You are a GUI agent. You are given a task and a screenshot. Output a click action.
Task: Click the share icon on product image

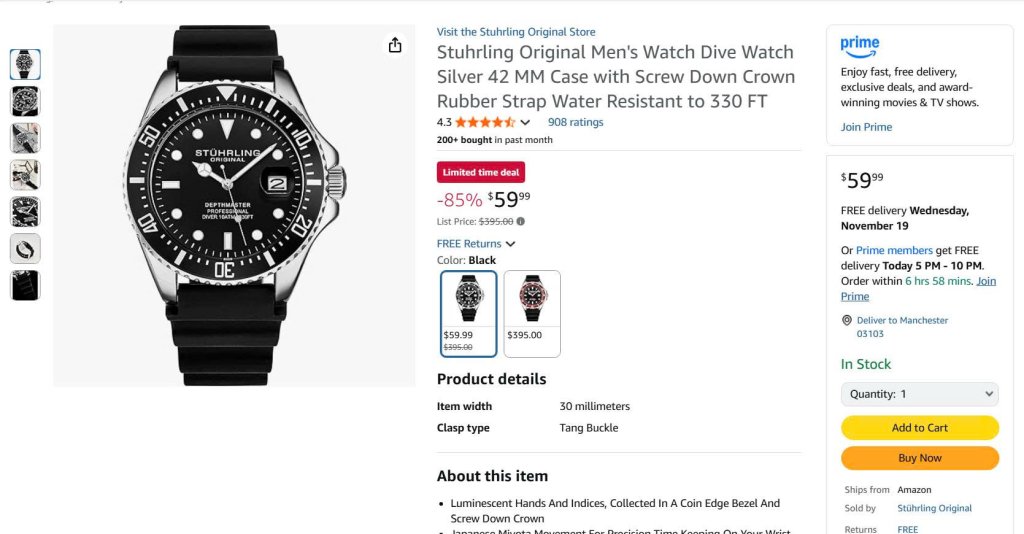pyautogui.click(x=395, y=45)
